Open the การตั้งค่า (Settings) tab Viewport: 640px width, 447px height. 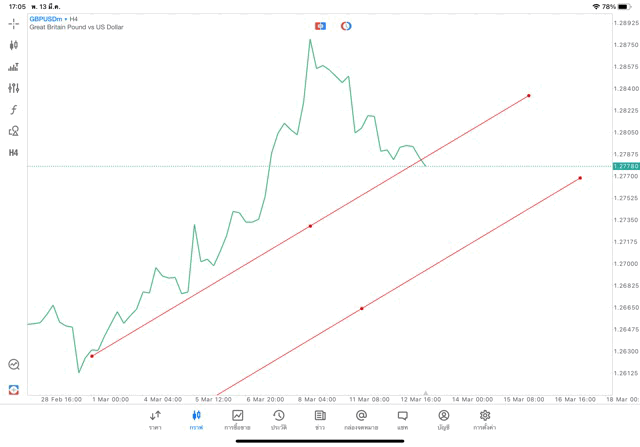coord(485,420)
